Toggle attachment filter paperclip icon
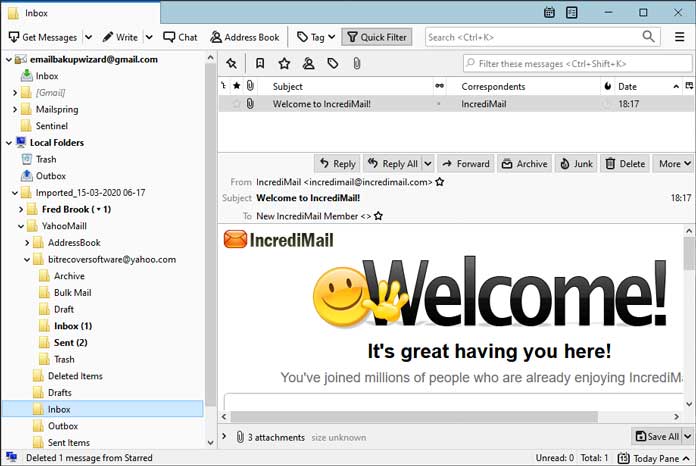 (x=356, y=64)
